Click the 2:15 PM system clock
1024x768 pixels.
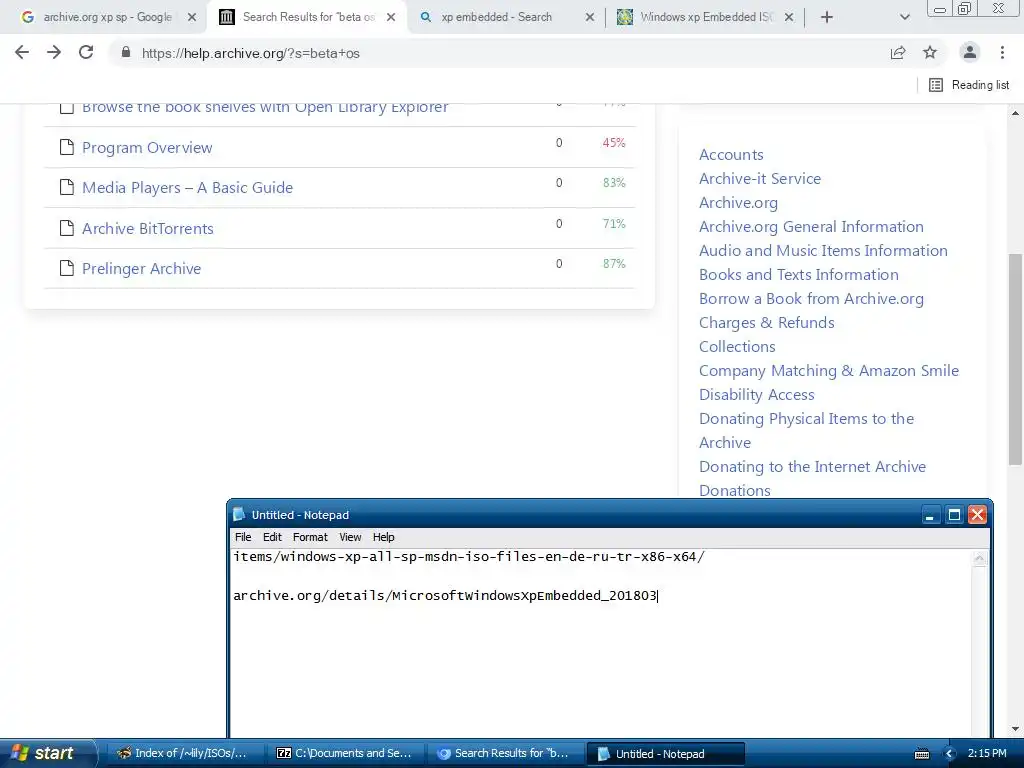(987, 754)
